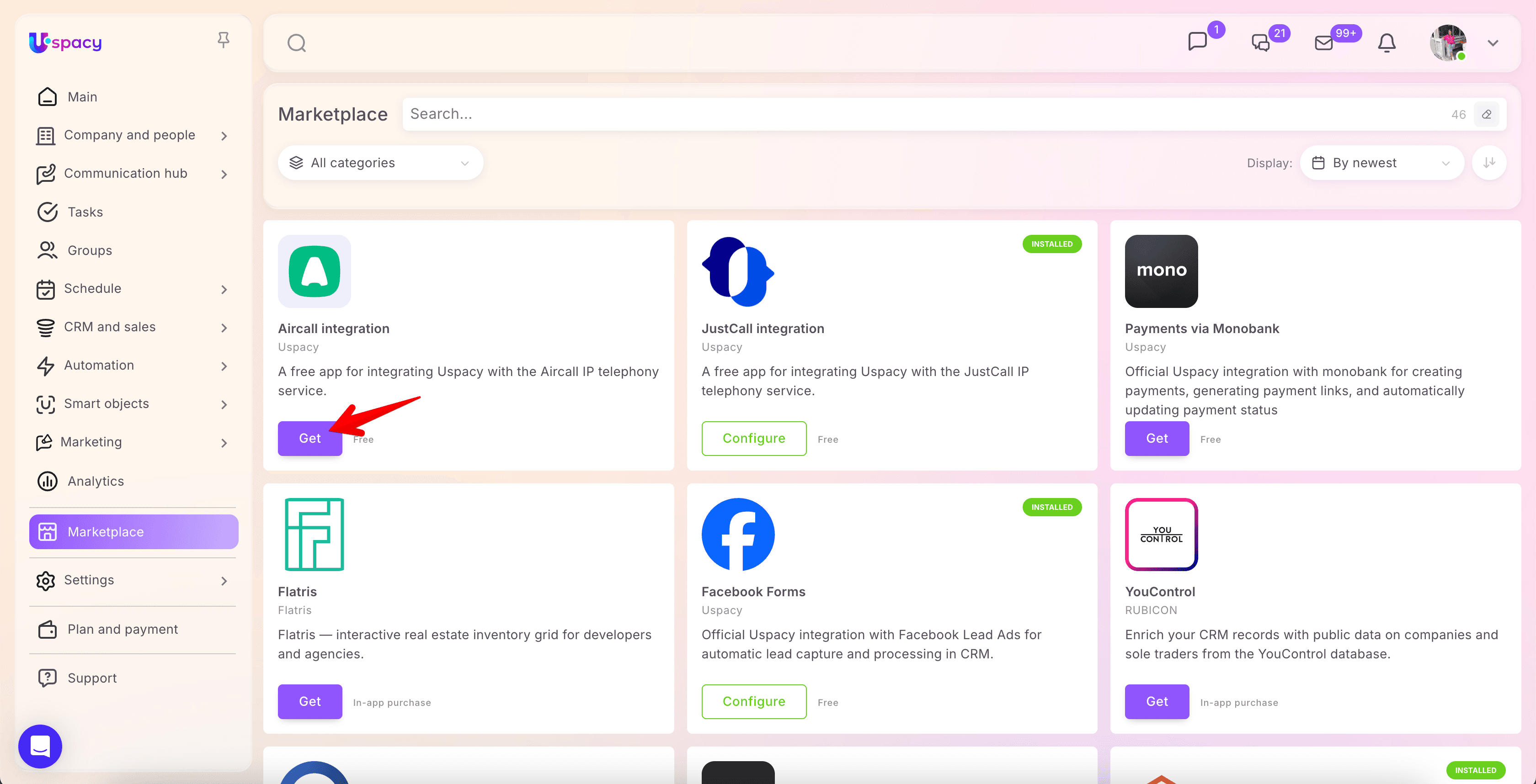Configure the JustCall integration

(754, 439)
